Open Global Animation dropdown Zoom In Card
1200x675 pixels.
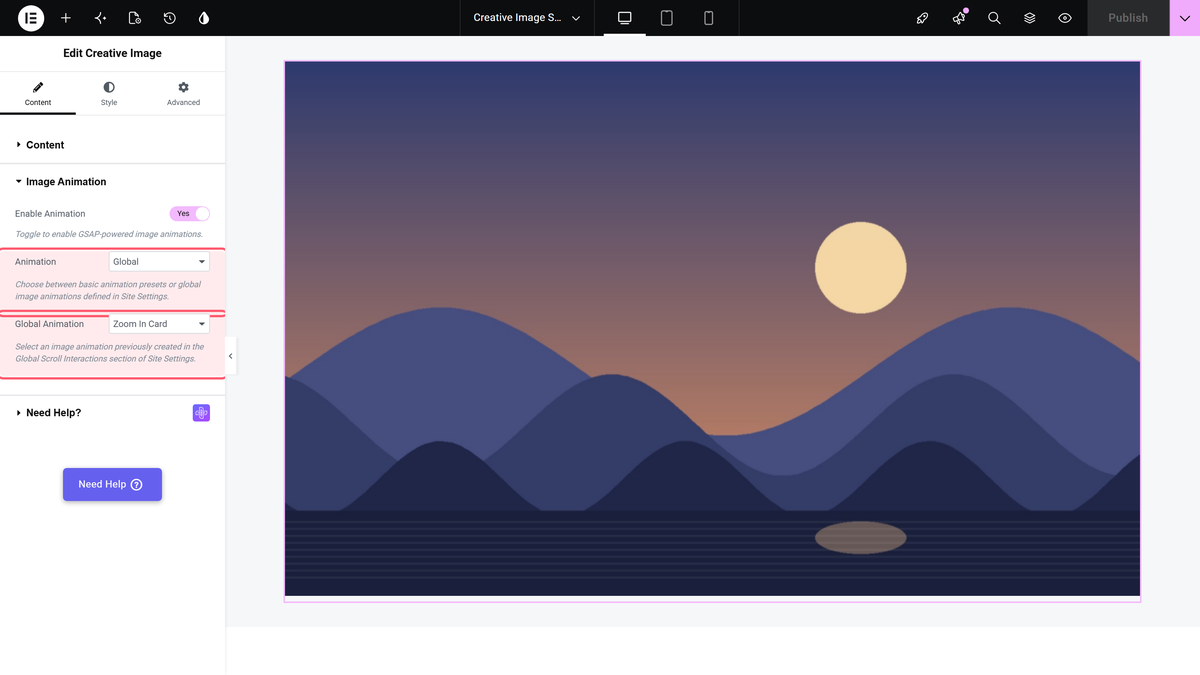pyautogui.click(x=159, y=324)
